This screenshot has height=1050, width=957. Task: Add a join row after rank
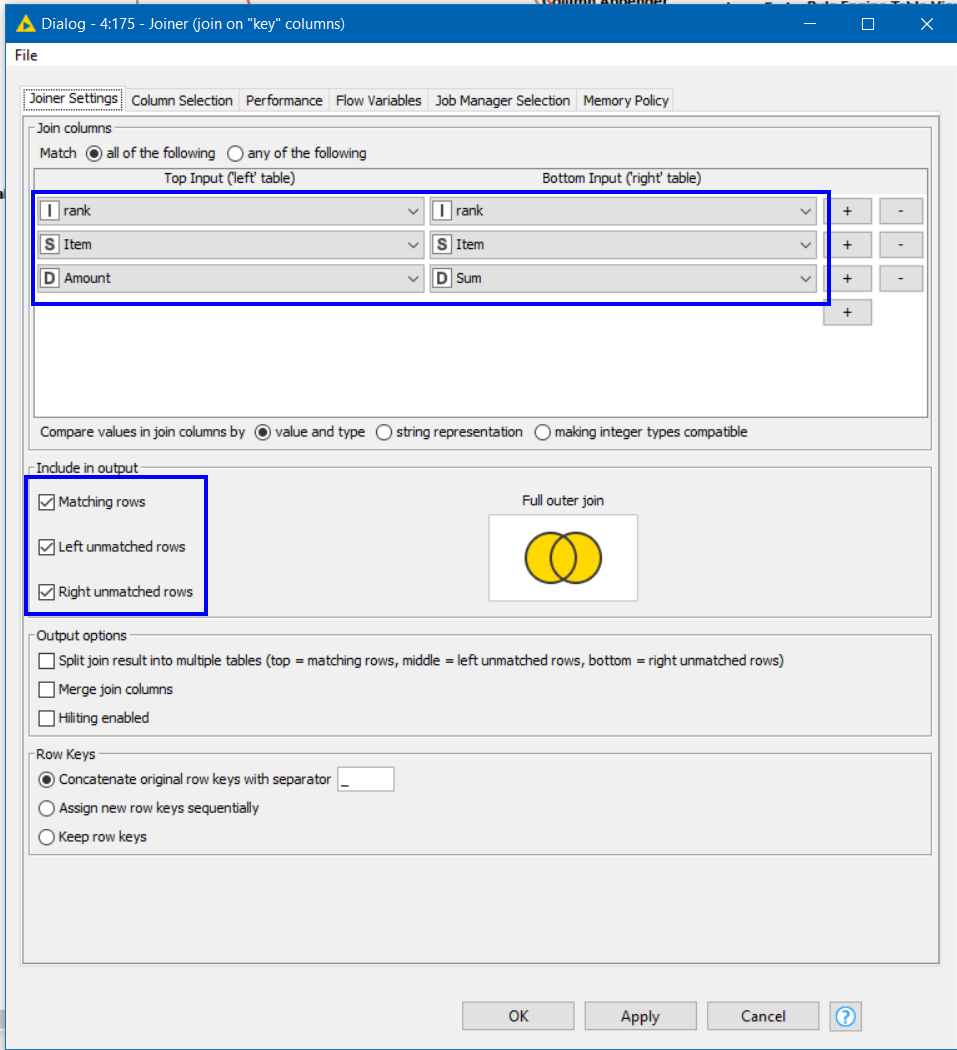tap(847, 211)
